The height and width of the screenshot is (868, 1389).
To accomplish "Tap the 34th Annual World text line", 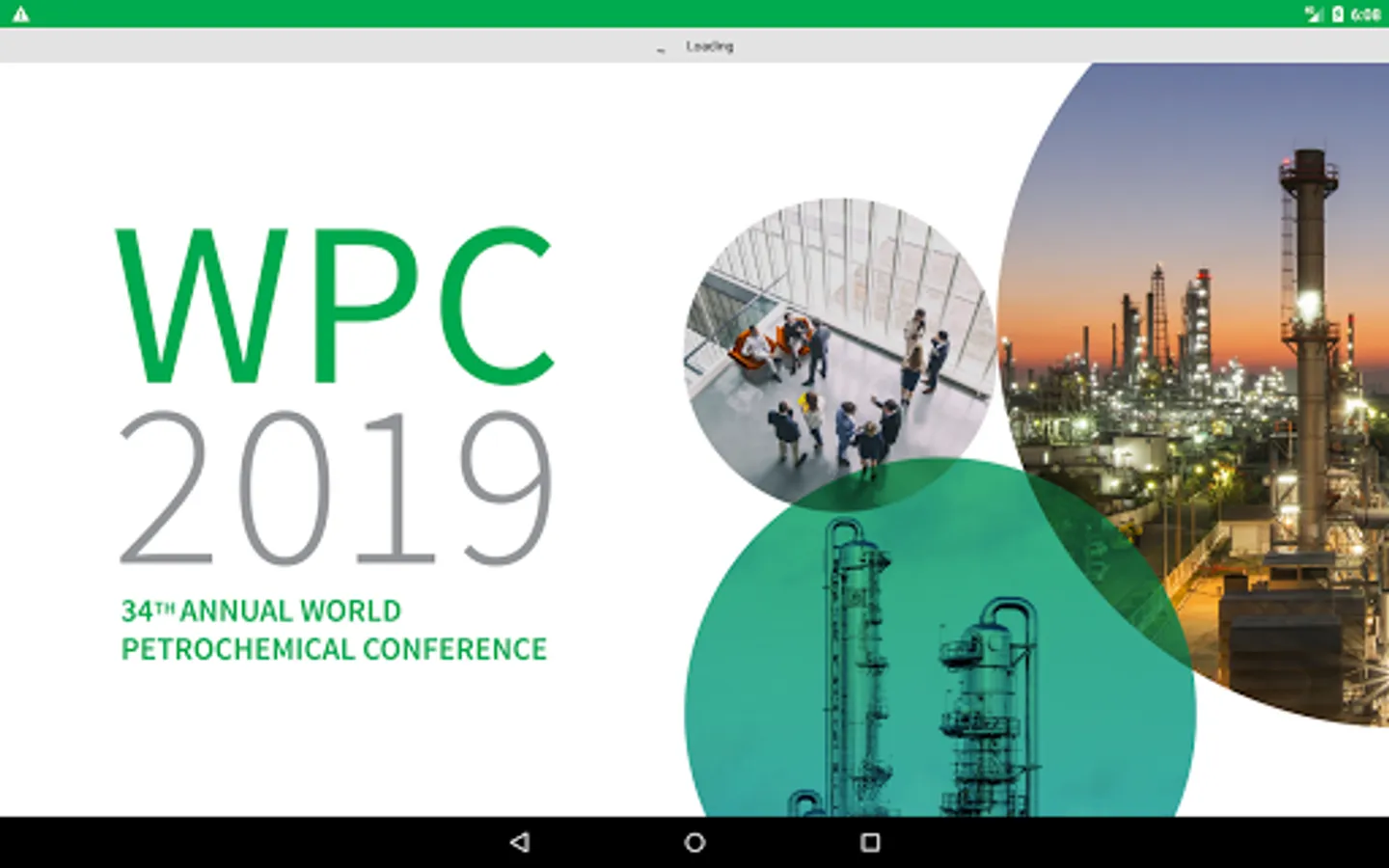I will click(260, 611).
